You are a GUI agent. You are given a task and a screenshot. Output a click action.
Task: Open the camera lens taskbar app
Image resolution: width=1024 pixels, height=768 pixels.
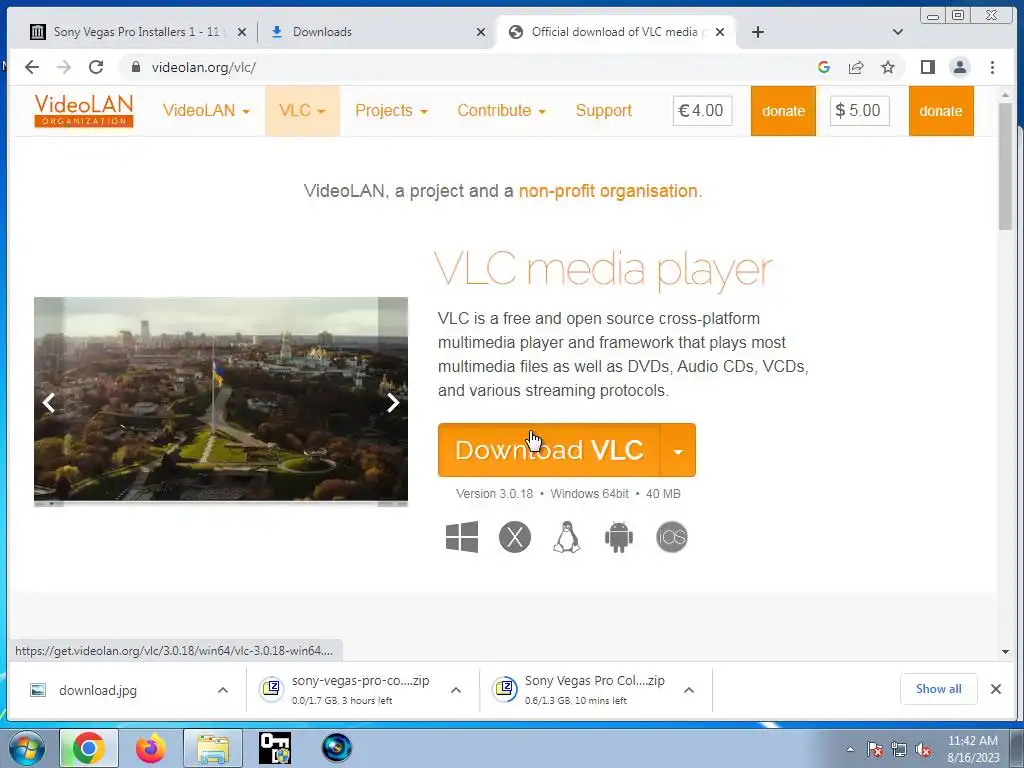point(337,748)
